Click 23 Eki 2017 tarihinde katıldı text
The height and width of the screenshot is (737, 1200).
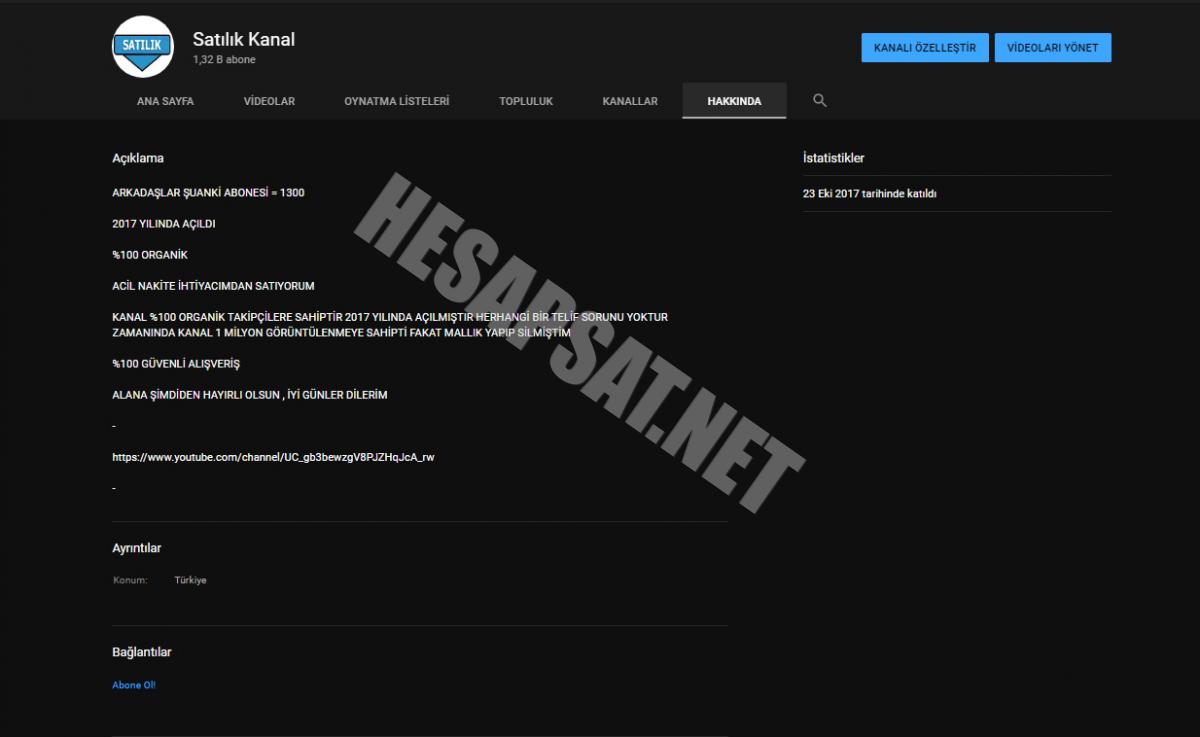[x=870, y=194]
